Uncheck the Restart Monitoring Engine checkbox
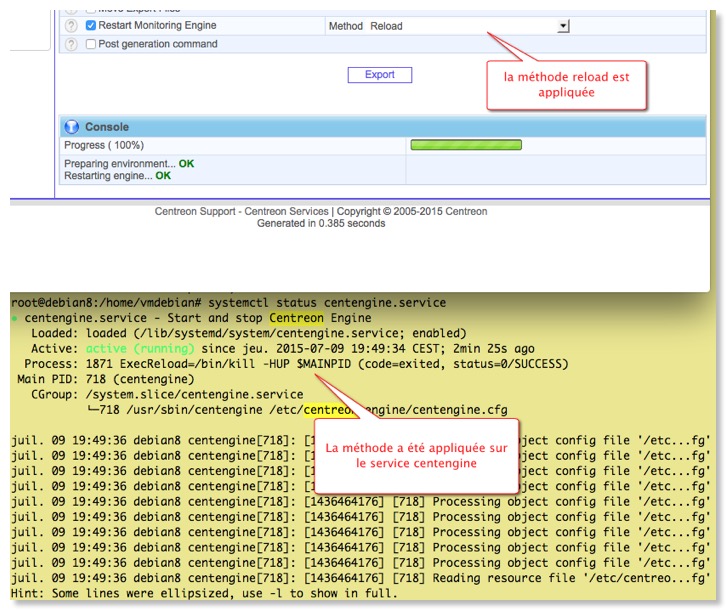 (91, 26)
